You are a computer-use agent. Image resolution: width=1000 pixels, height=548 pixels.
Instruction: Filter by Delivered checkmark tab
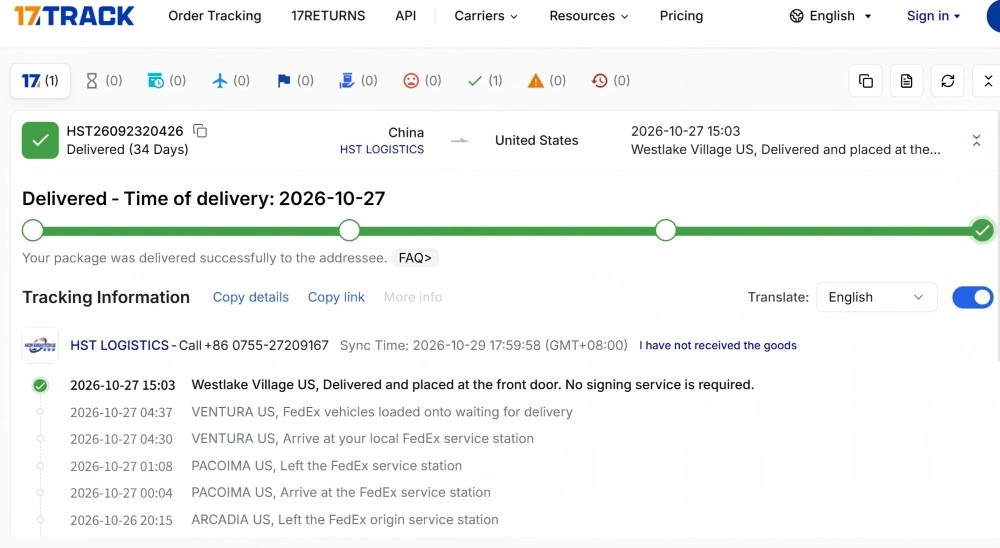coord(485,80)
